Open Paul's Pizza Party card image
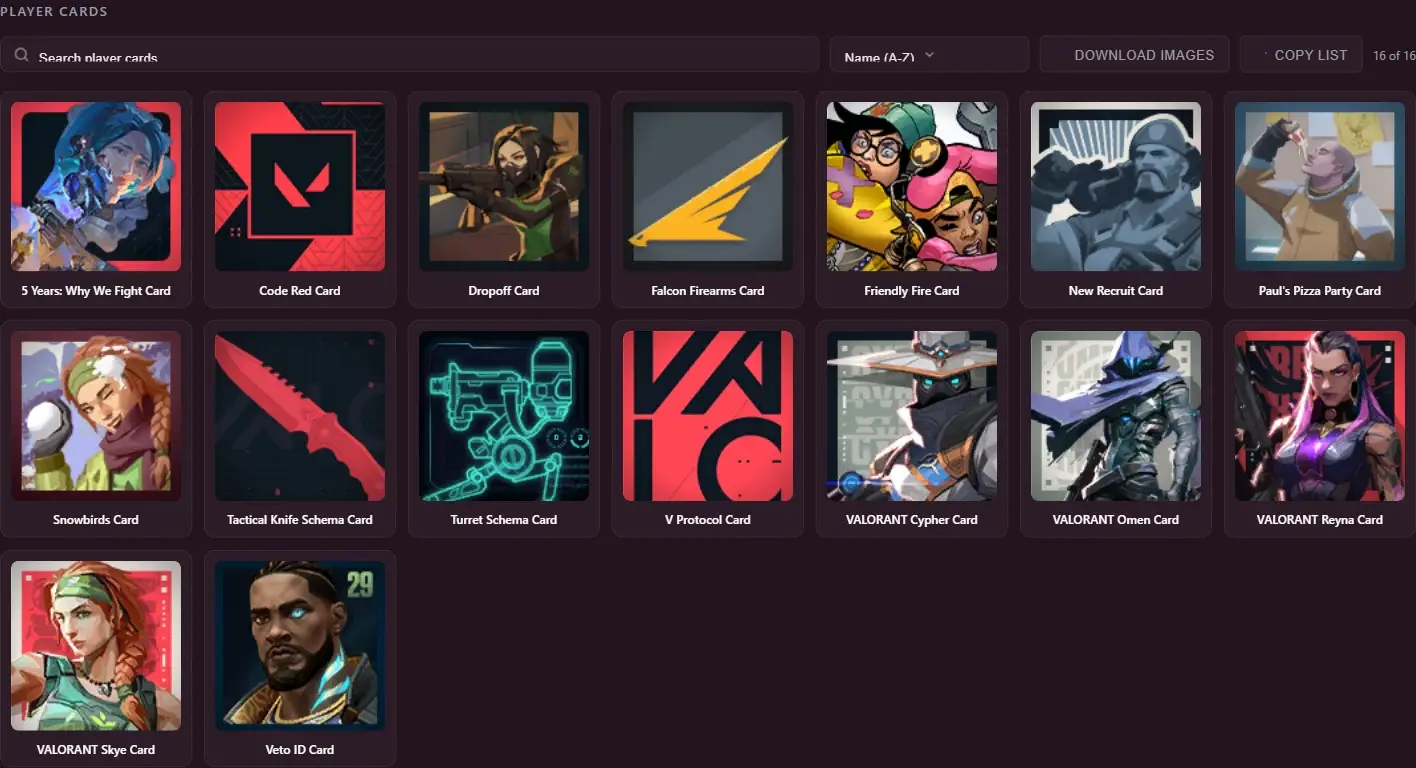1416x768 pixels. pos(1320,186)
